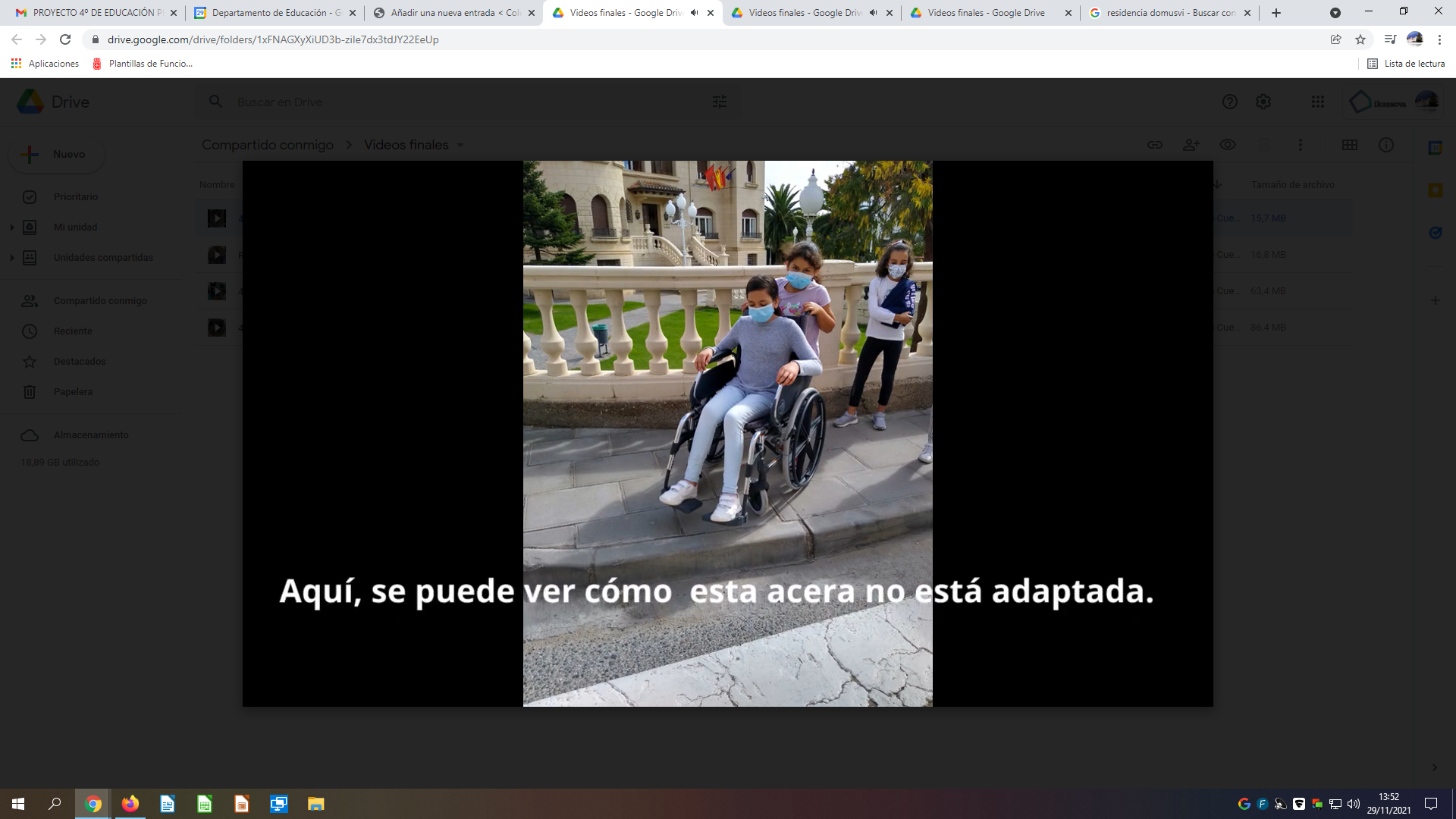Select the first video file icon row

[217, 218]
